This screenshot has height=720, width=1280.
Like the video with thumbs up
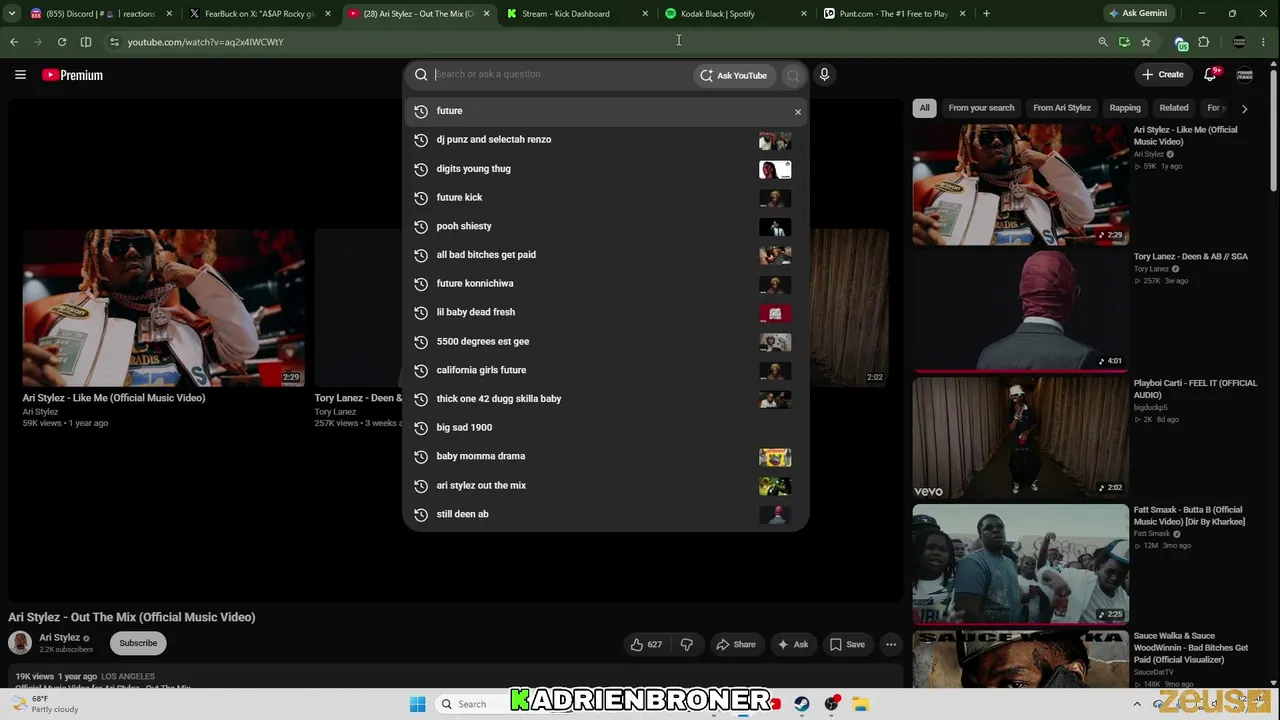click(x=646, y=644)
